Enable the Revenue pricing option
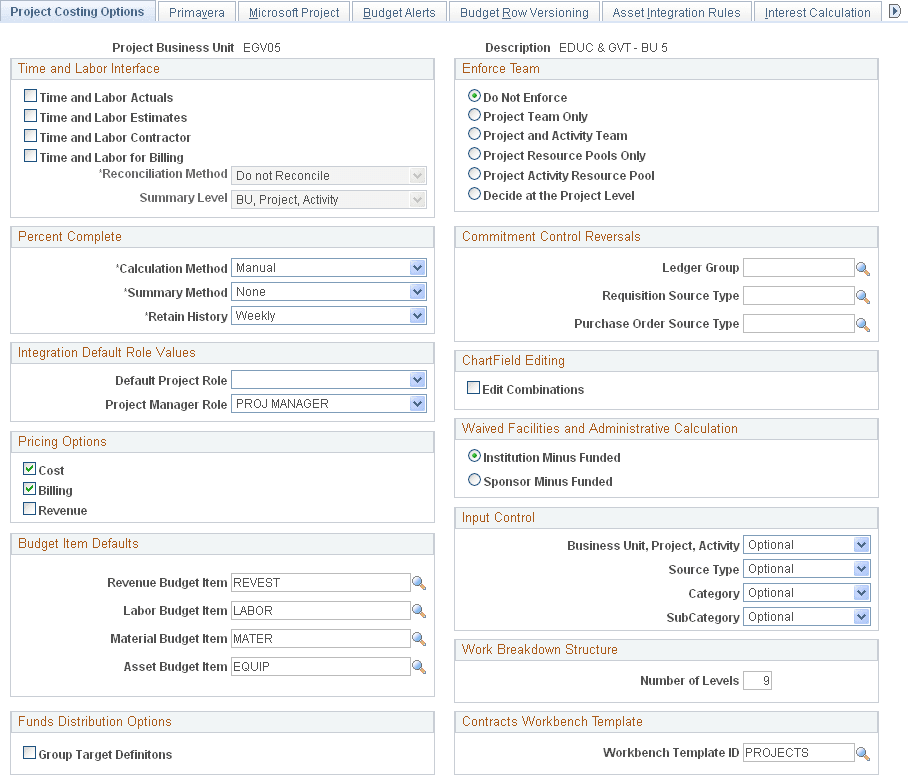Viewport: 908px width, 775px height. (x=29, y=510)
